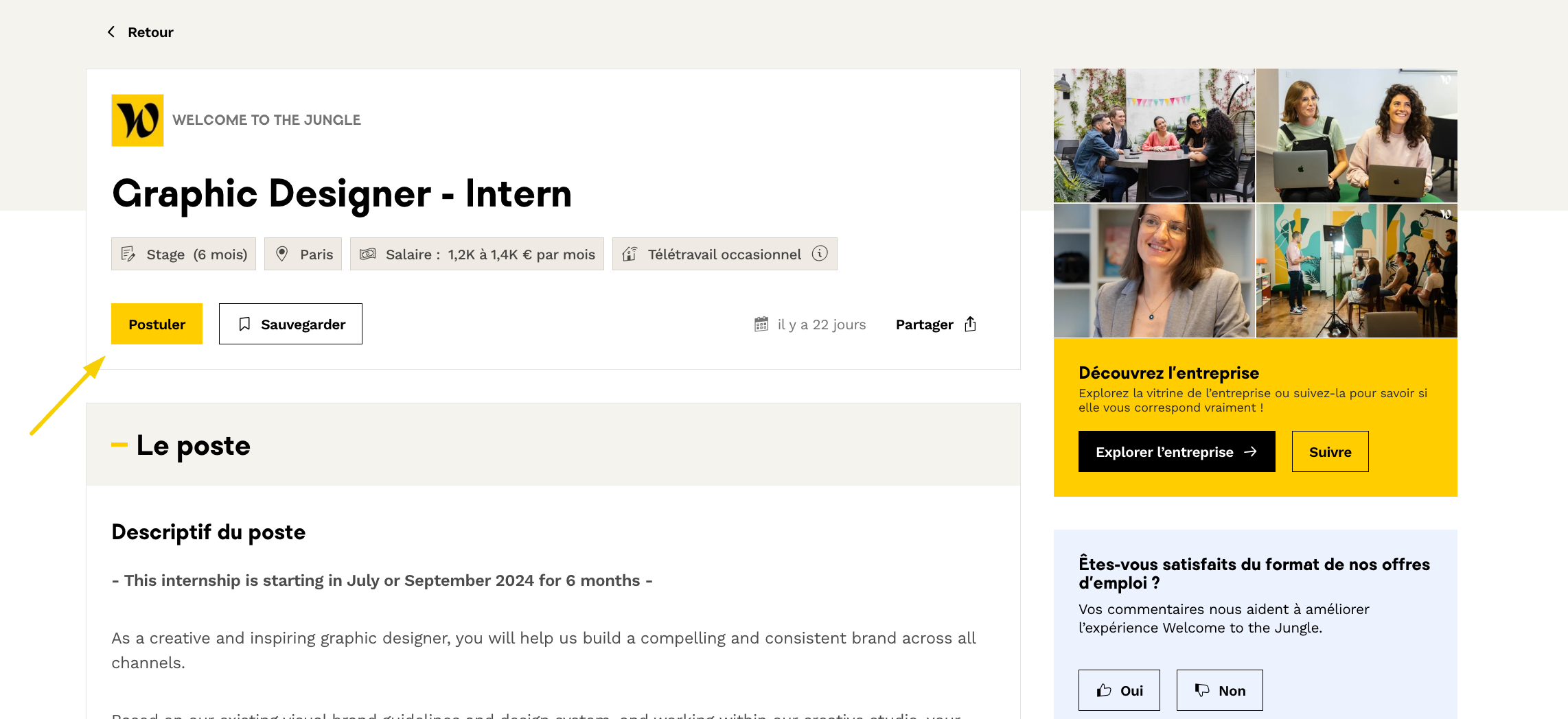The height and width of the screenshot is (719, 1568).
Task: Open the outdoor team meeting photo
Action: (x=1154, y=135)
